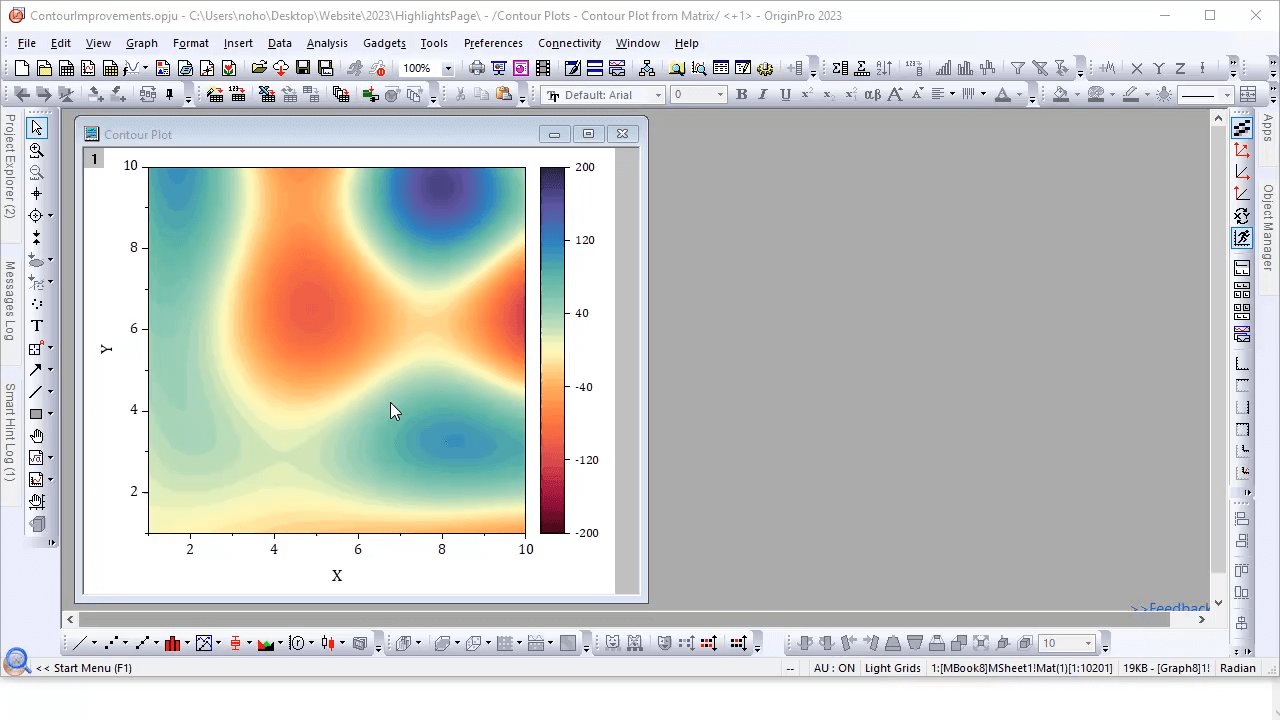Toggle Italic text formatting
The width and height of the screenshot is (1280, 720).
tap(763, 94)
